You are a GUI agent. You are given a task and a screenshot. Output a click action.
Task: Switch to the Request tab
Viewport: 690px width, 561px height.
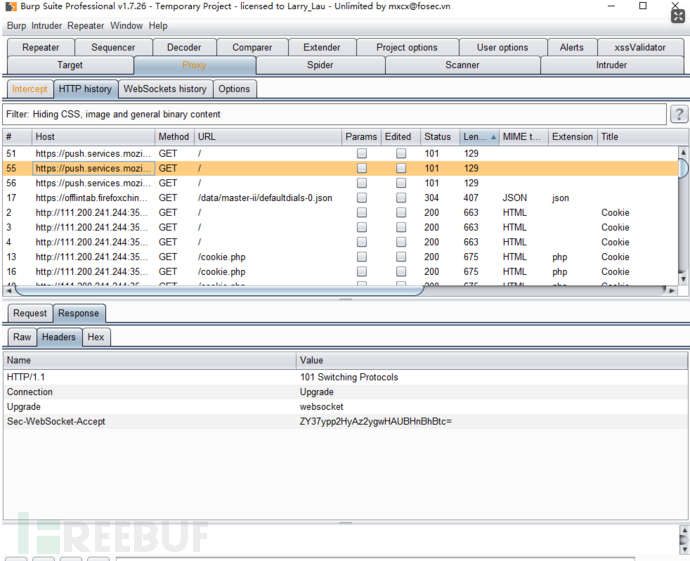tap(30, 314)
